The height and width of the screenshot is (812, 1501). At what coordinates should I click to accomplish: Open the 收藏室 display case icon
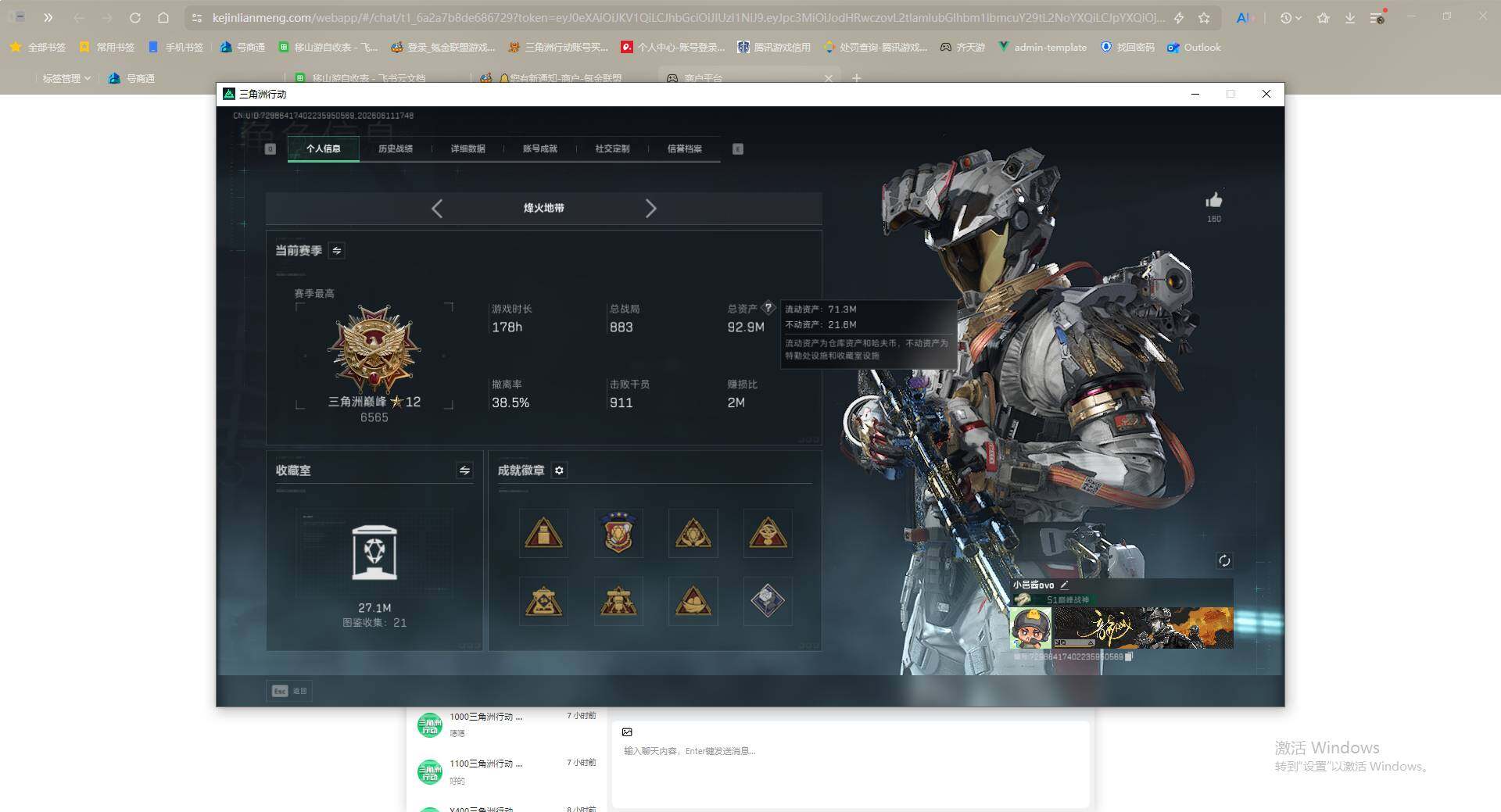tap(374, 552)
